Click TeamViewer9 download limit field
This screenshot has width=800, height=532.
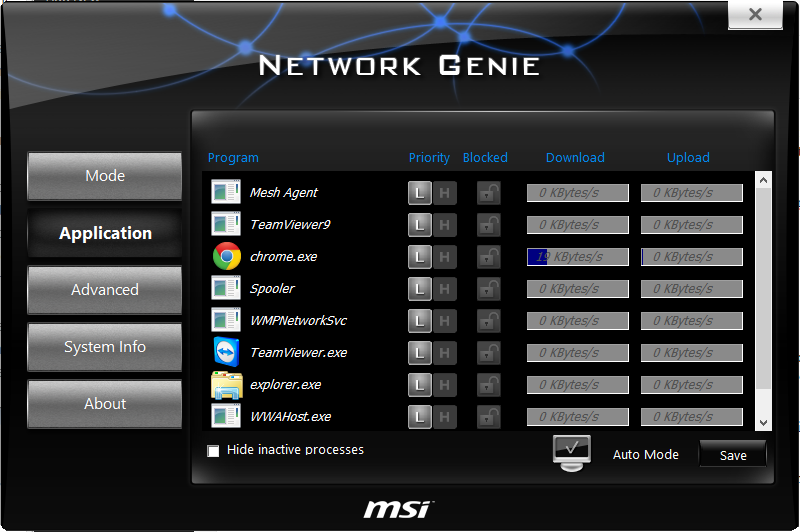(x=578, y=225)
